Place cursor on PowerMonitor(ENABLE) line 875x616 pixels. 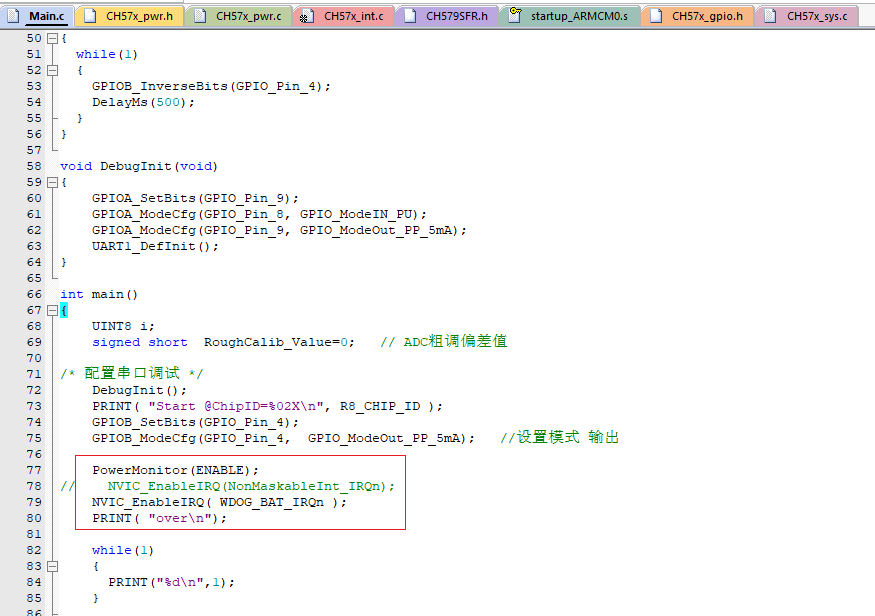click(175, 470)
